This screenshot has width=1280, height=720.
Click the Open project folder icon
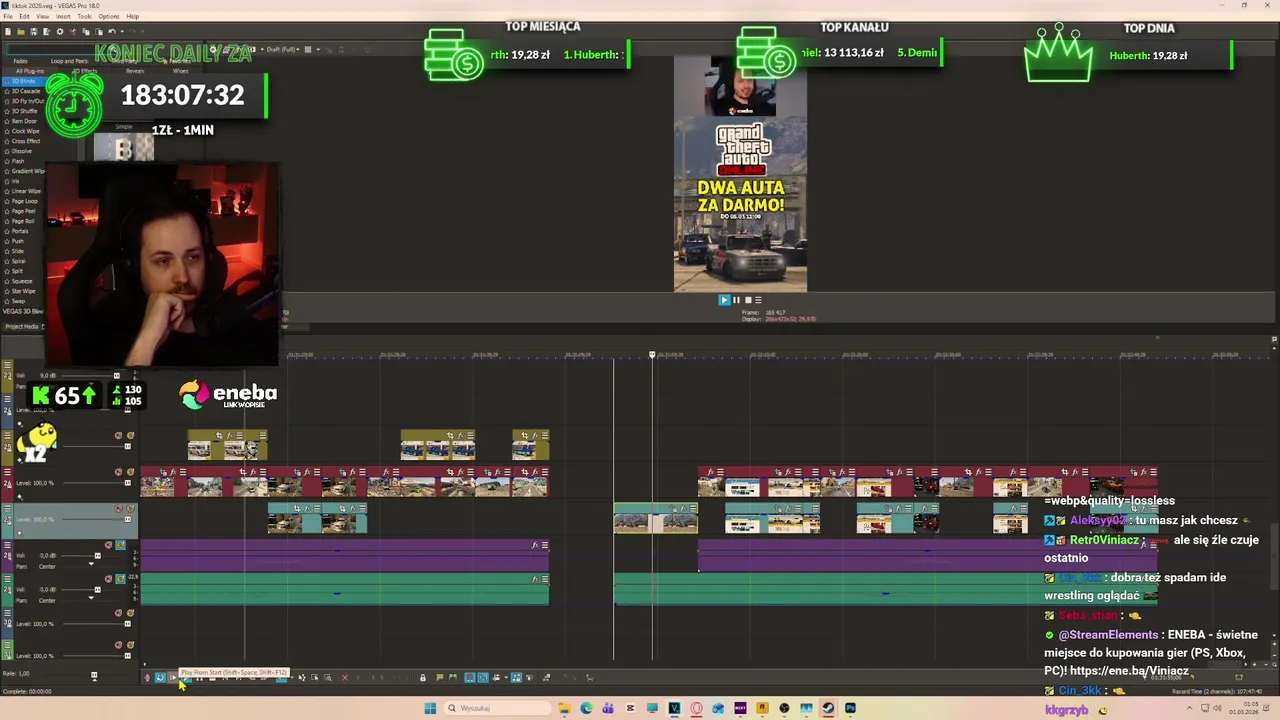click(x=21, y=32)
